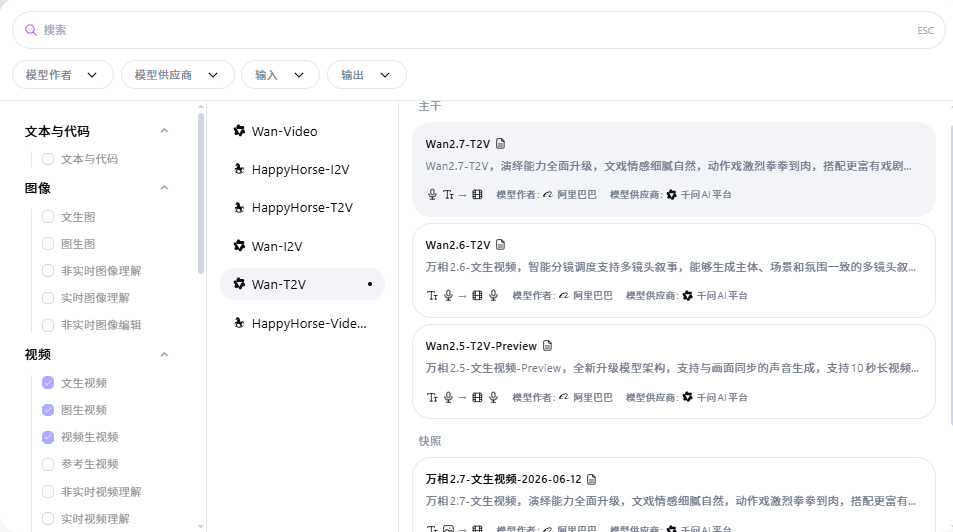Screen dimensions: 953x532
Task: Tick the 实时视频理解 checkbox
Action: 48,519
